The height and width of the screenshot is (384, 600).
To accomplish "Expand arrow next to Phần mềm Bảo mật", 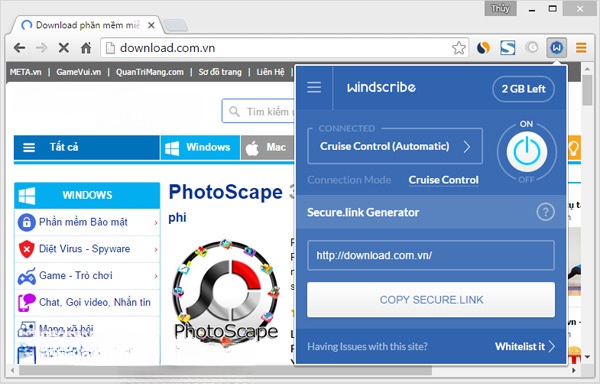I will tap(156, 223).
